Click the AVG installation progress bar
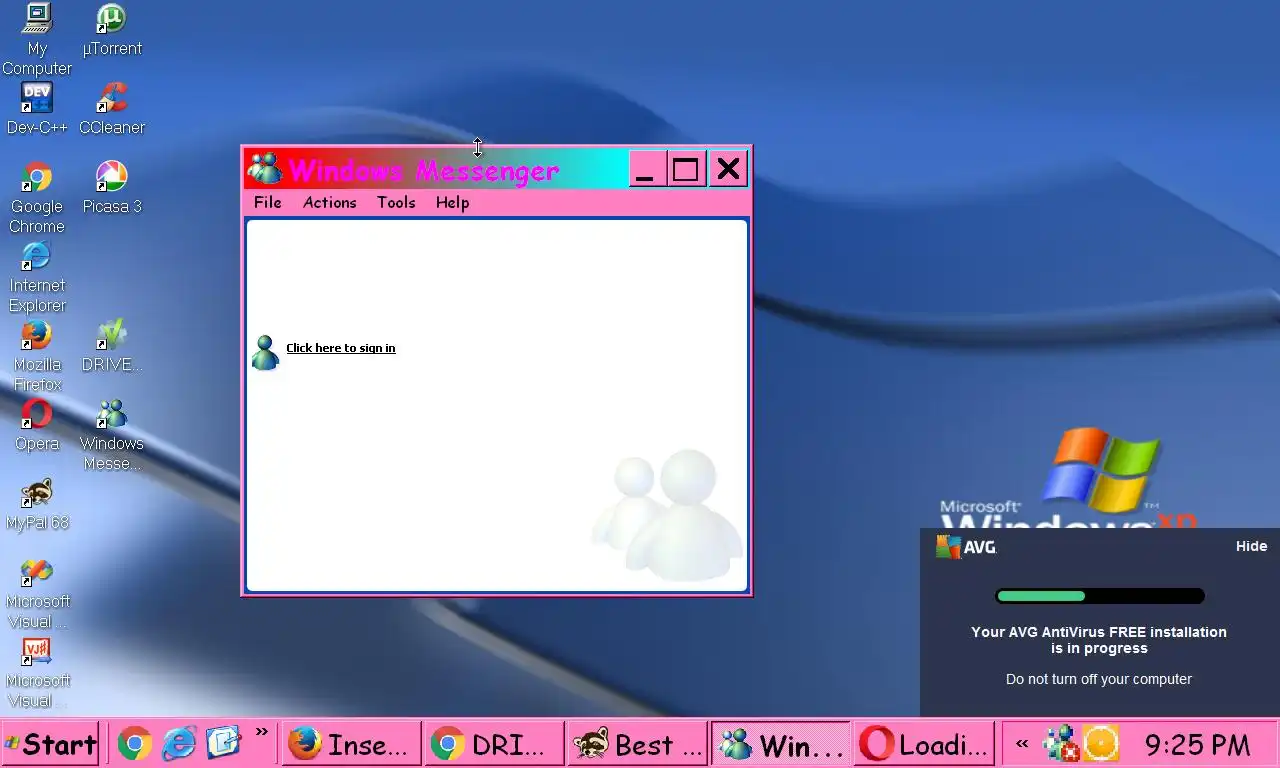The width and height of the screenshot is (1280, 768). point(1099,596)
